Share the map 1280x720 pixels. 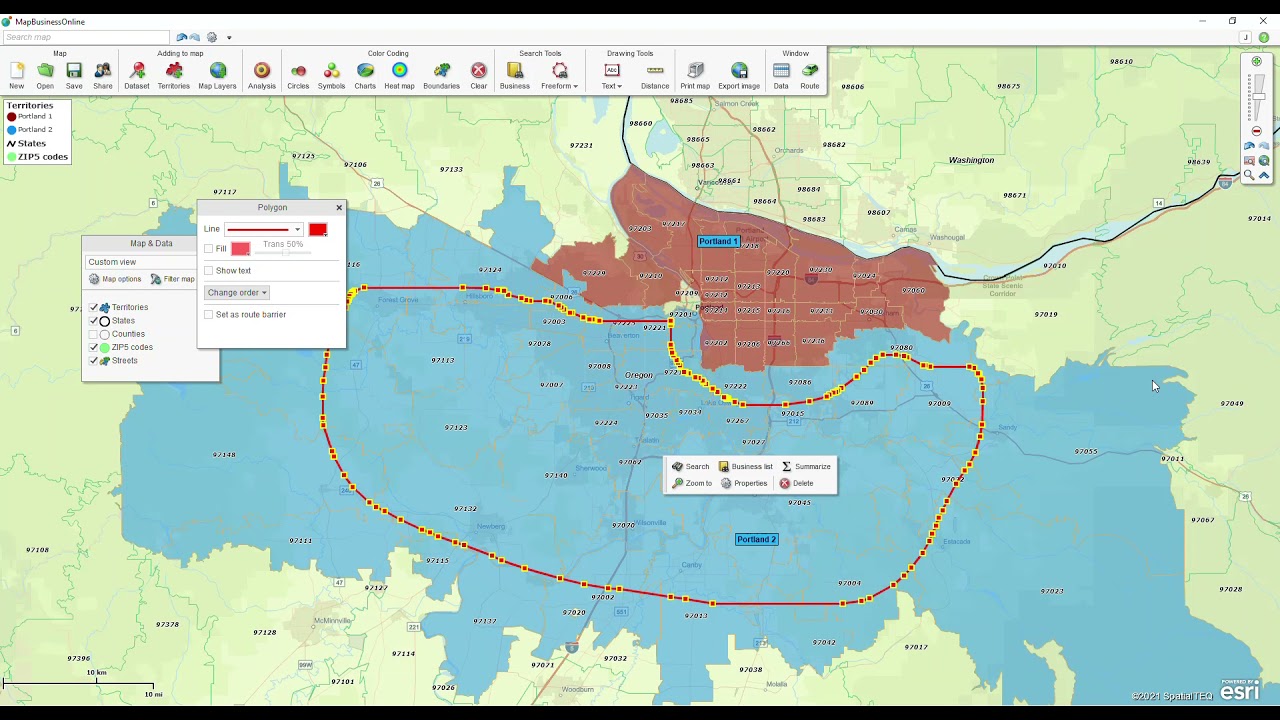pyautogui.click(x=103, y=75)
